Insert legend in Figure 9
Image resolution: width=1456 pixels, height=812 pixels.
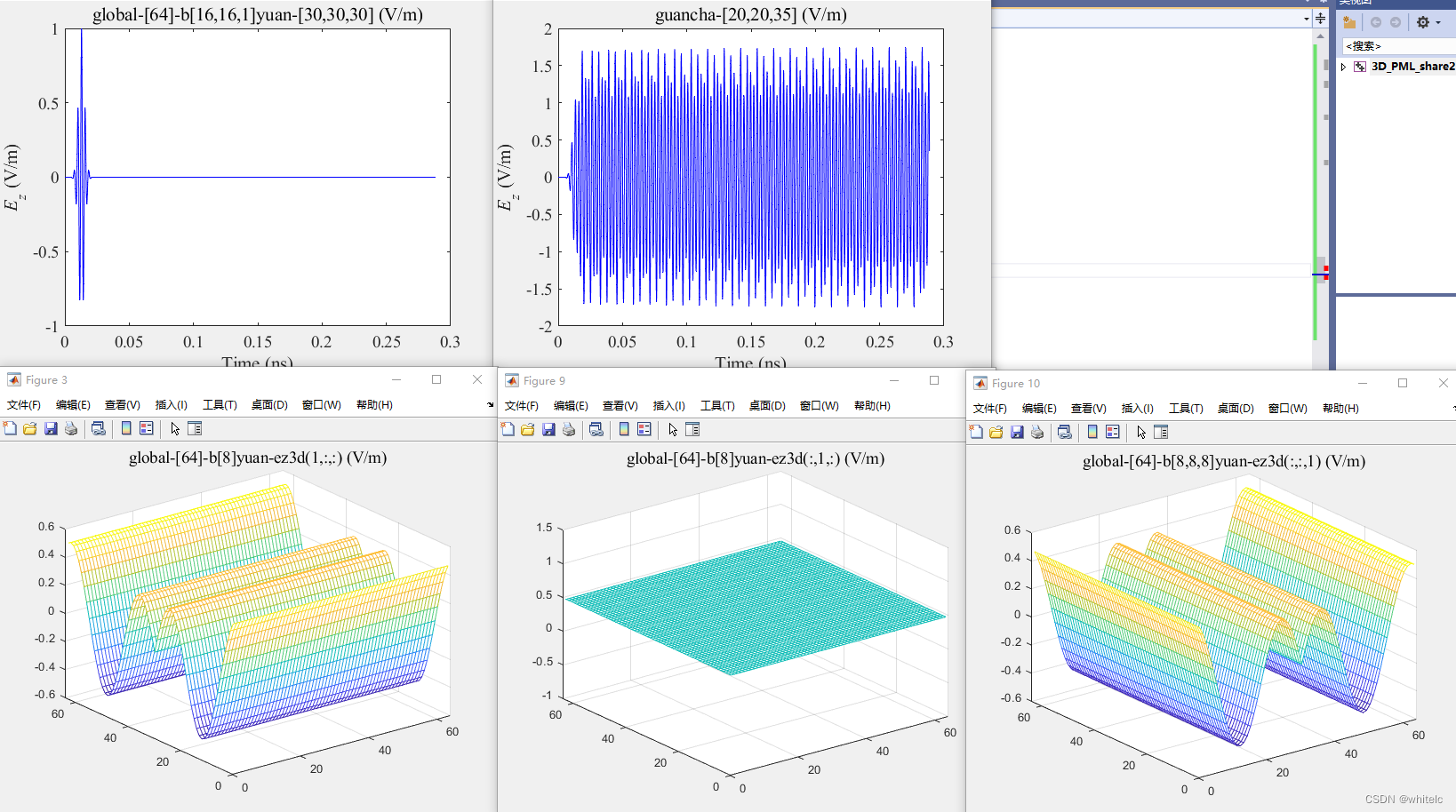644,429
